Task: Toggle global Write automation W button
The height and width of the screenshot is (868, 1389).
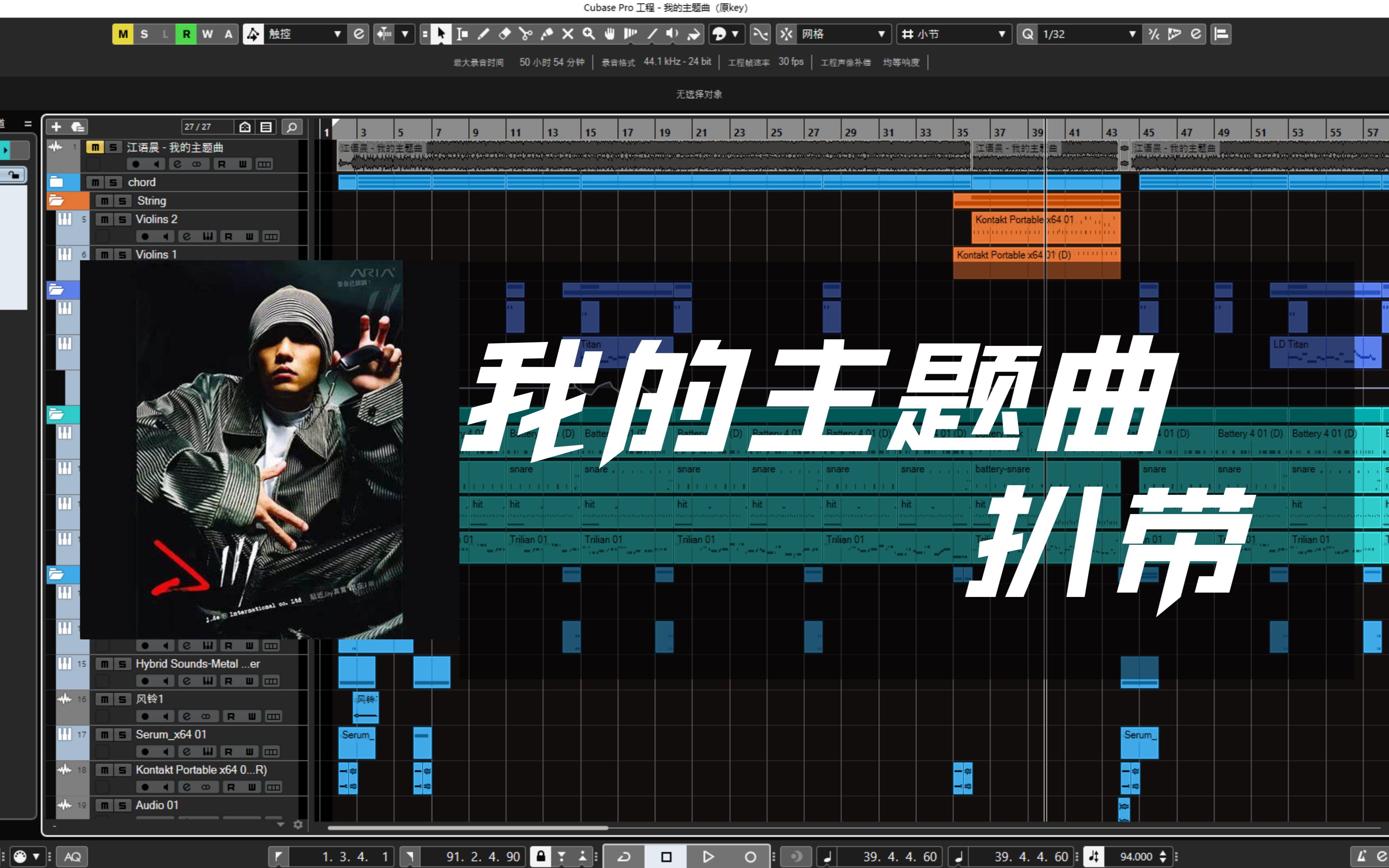Action: [207, 34]
